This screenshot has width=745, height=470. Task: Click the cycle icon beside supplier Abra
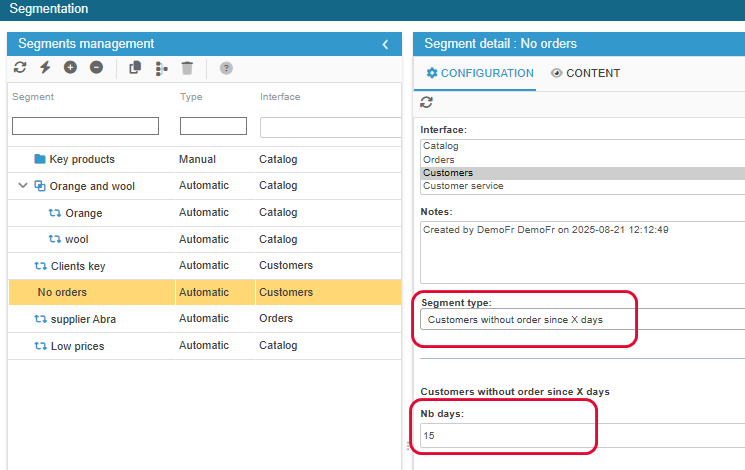[40, 319]
